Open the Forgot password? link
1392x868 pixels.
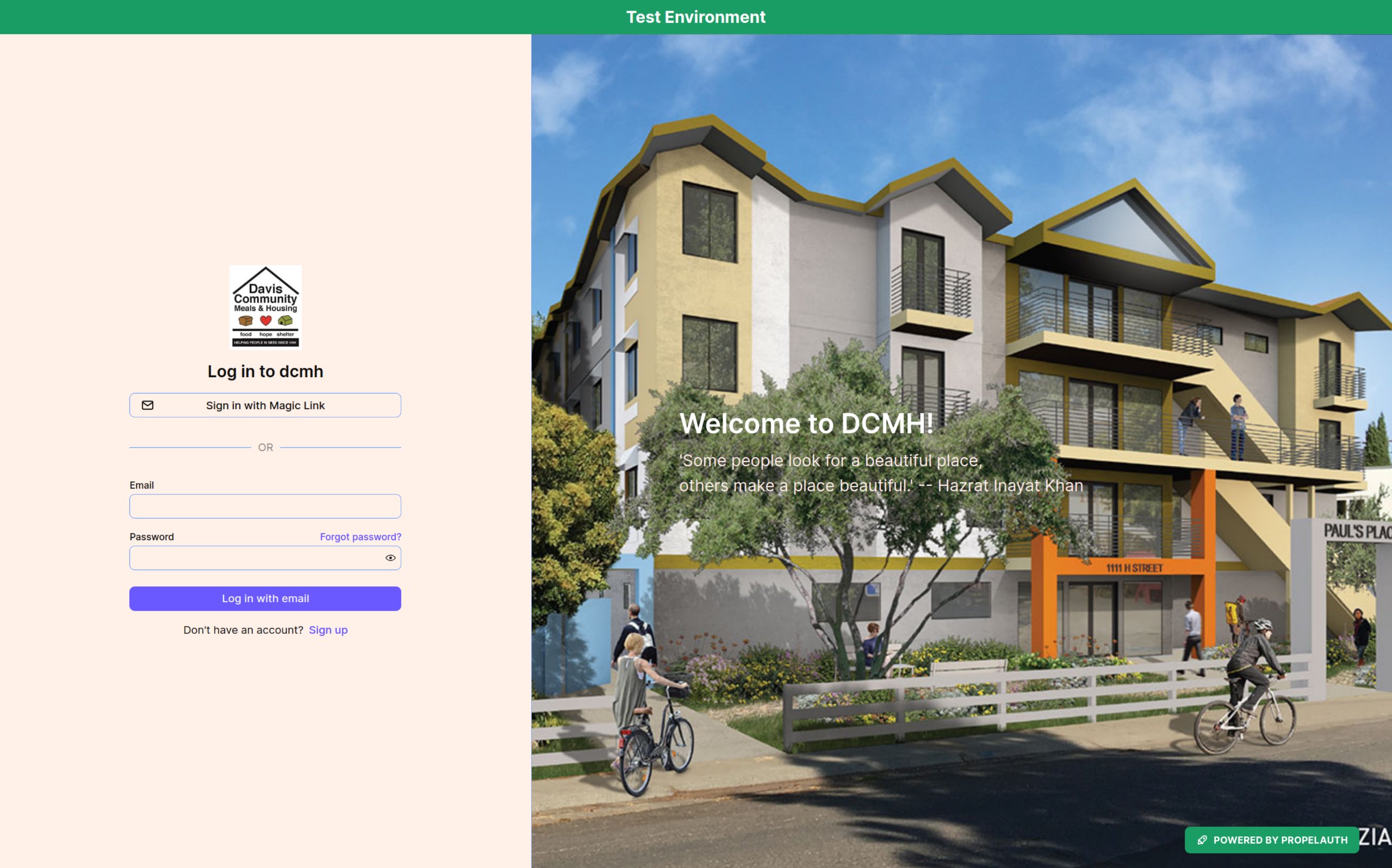pos(360,537)
